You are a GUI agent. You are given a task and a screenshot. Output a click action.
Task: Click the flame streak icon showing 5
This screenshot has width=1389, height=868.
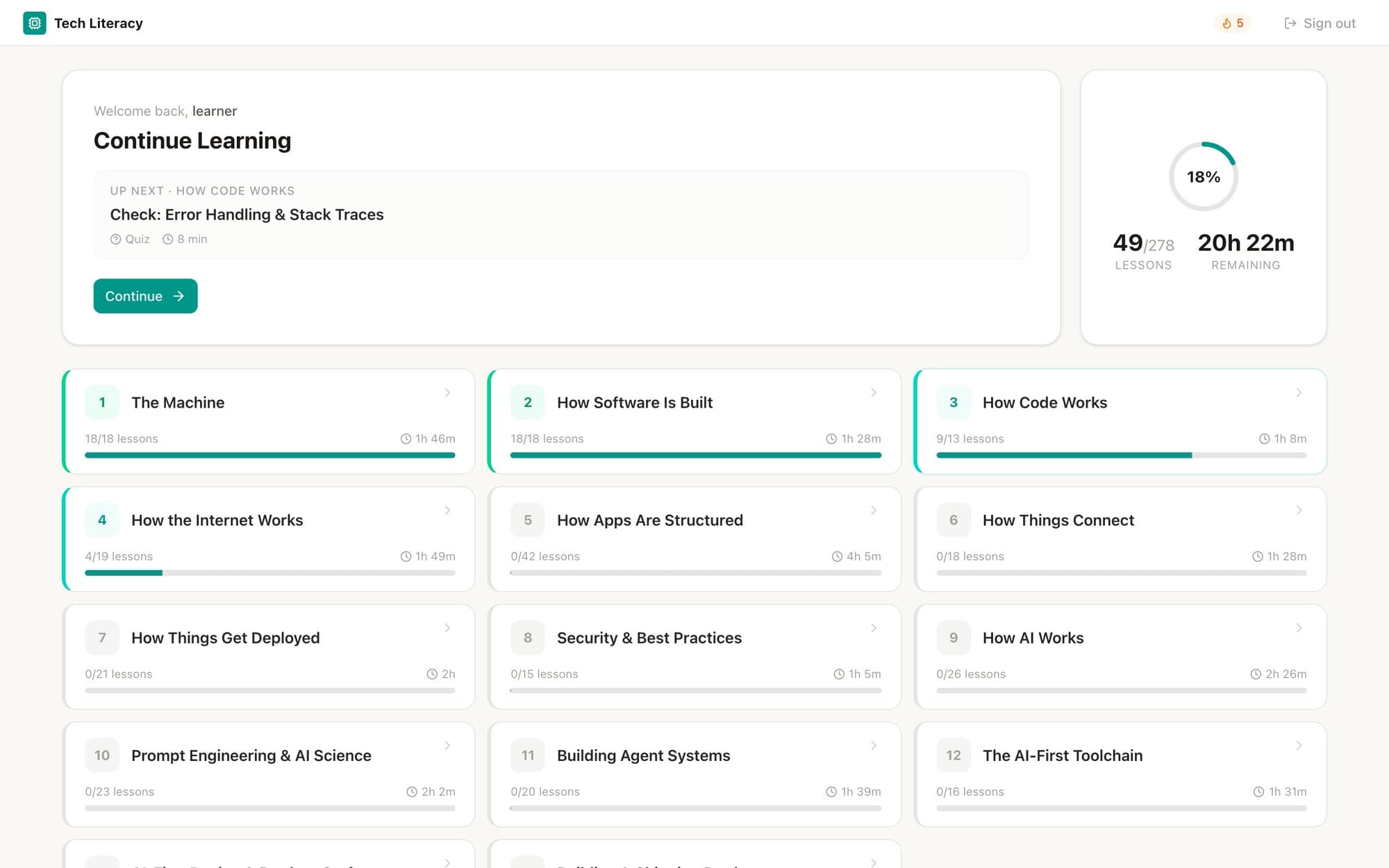(1226, 24)
